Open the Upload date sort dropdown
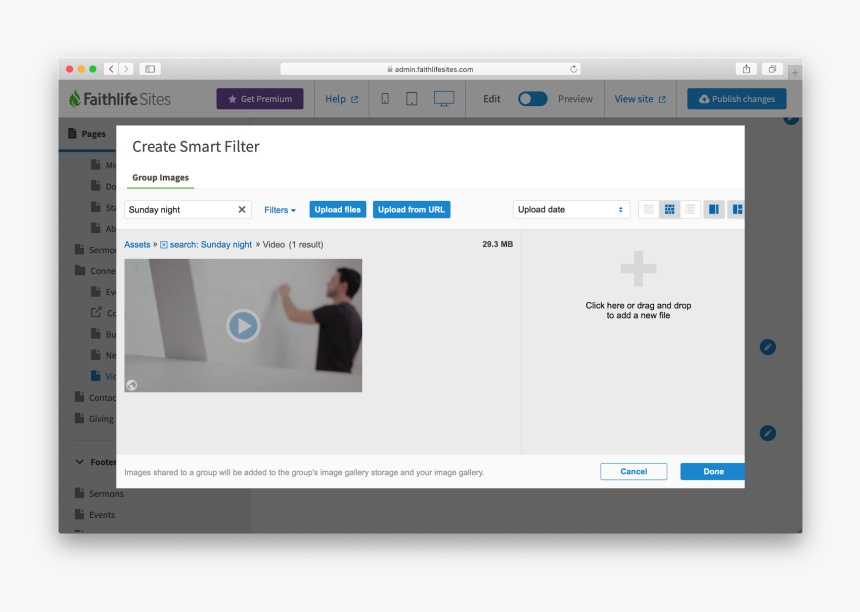The height and width of the screenshot is (612, 860). coord(571,210)
